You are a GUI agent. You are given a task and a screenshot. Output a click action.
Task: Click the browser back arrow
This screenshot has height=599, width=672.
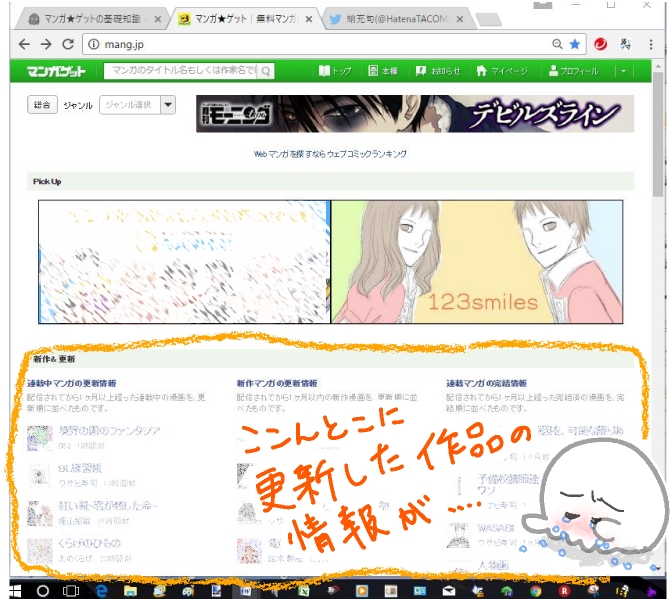pos(24,44)
